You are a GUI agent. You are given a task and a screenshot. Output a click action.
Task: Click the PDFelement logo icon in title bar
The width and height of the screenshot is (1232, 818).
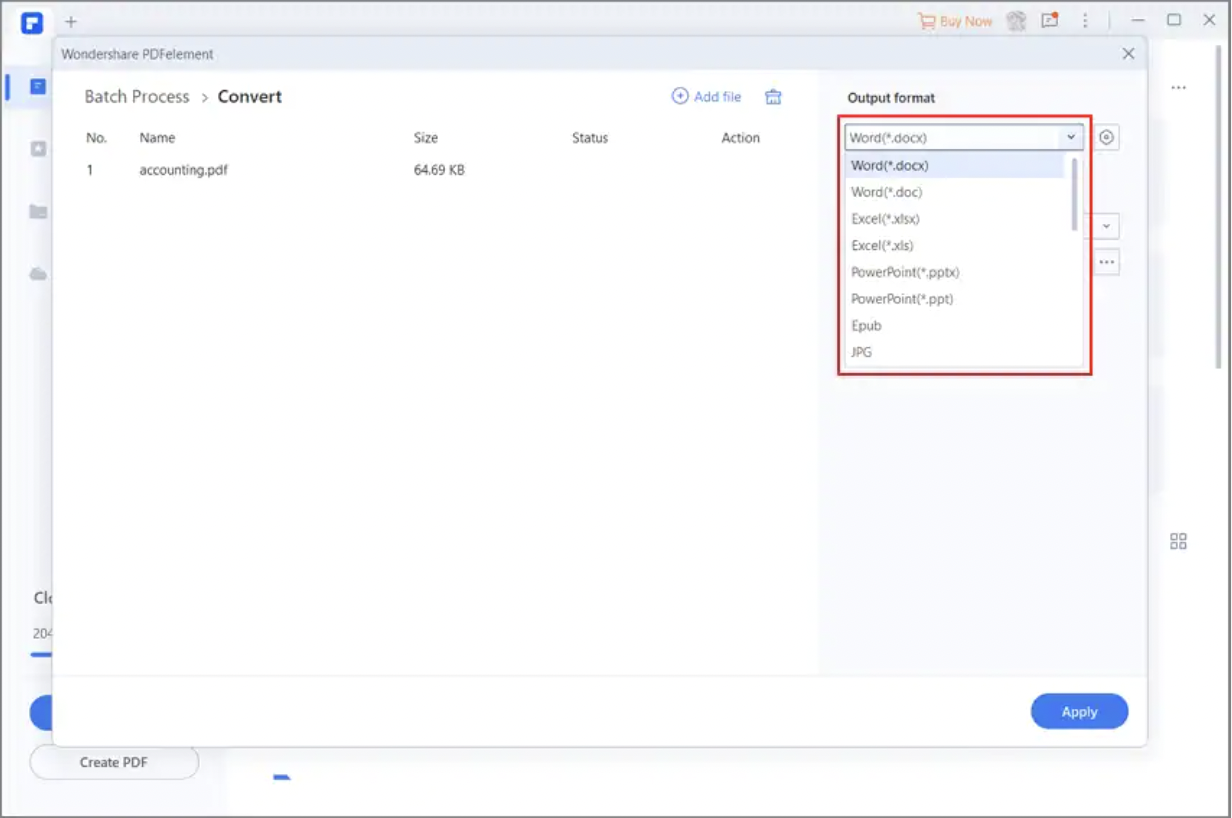[x=32, y=21]
